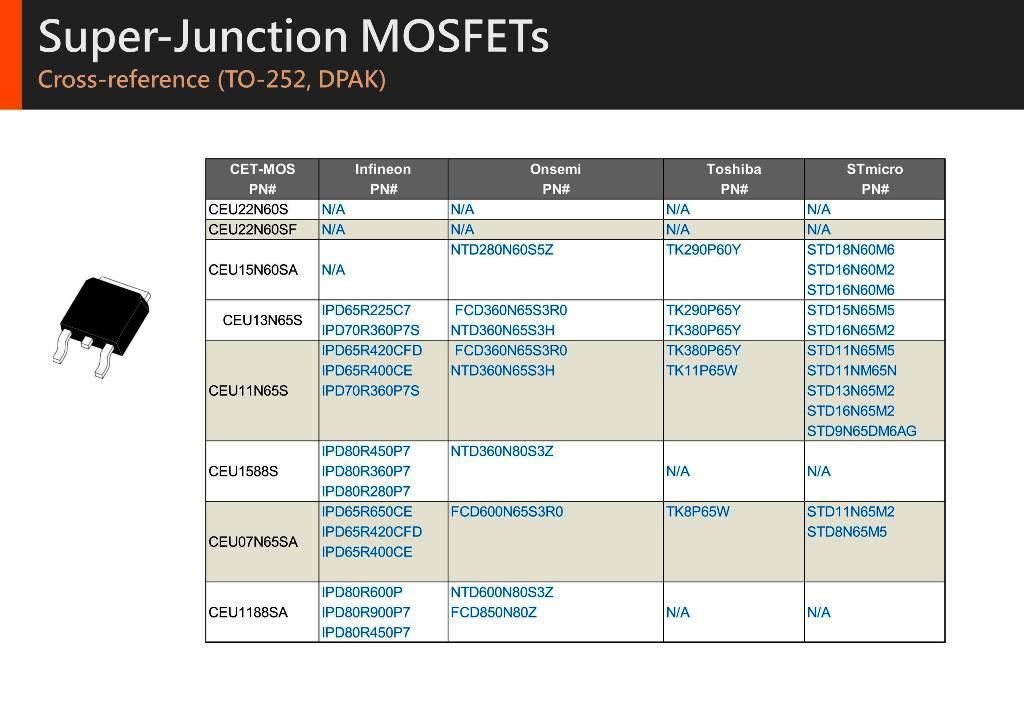Click the IPD80R280P7 Infineon part number
The height and width of the screenshot is (721, 1024).
366,492
